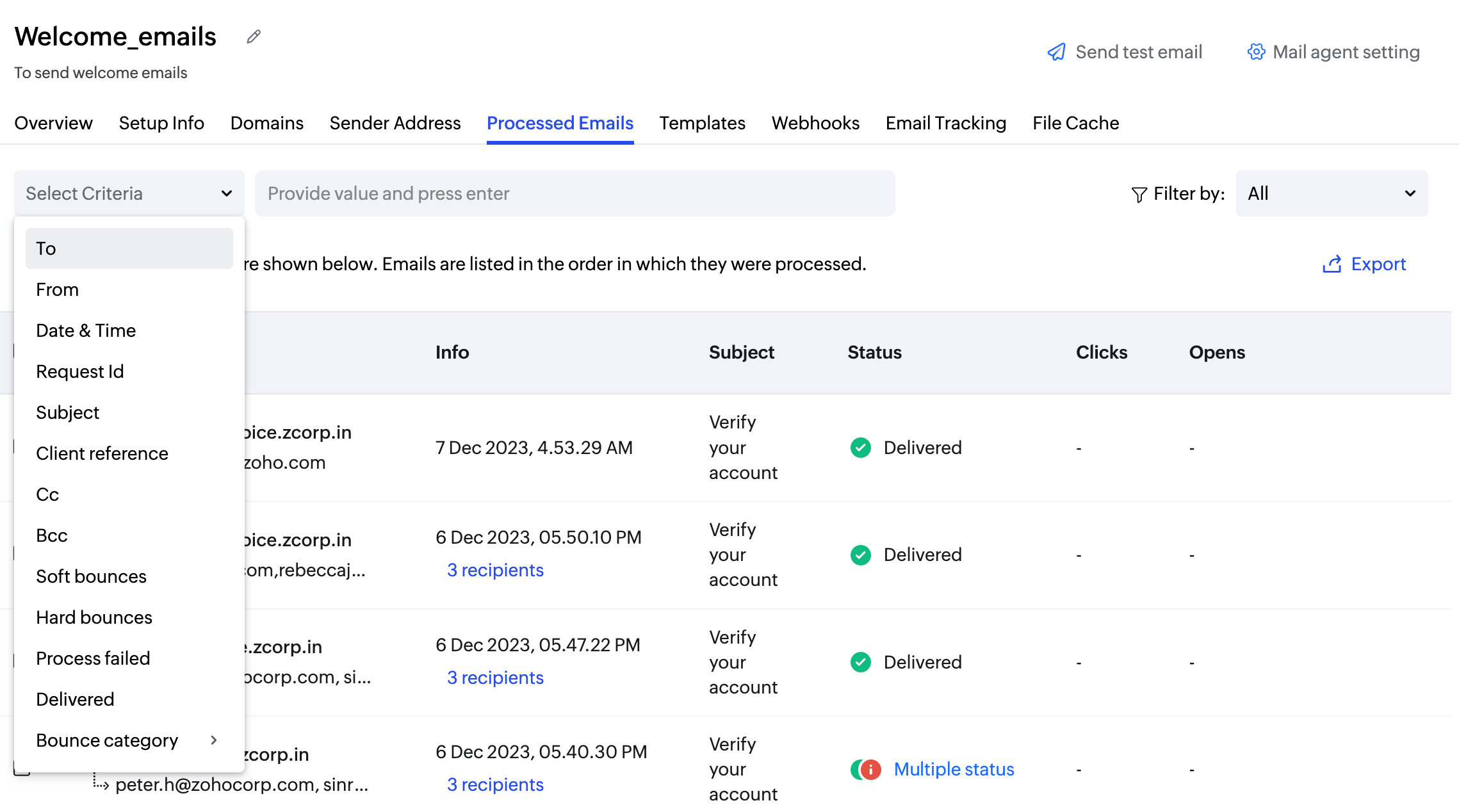Click green Delivered icon for 05.47.22 PM email

click(860, 662)
